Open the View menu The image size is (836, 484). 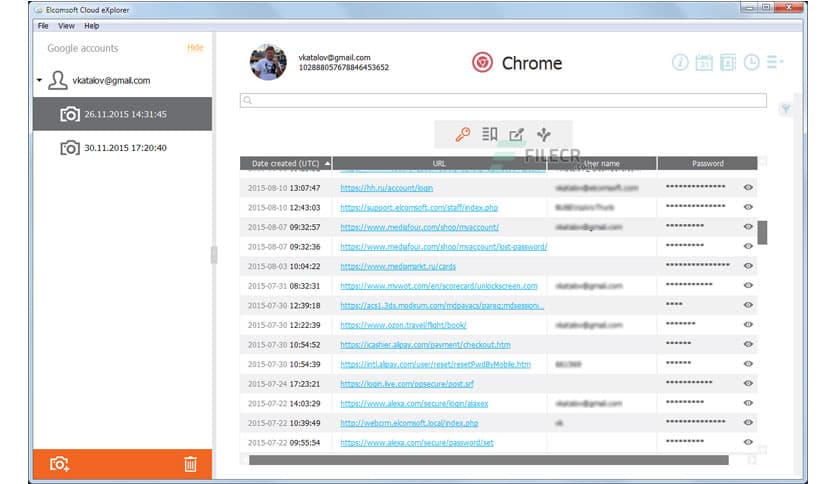(x=66, y=26)
